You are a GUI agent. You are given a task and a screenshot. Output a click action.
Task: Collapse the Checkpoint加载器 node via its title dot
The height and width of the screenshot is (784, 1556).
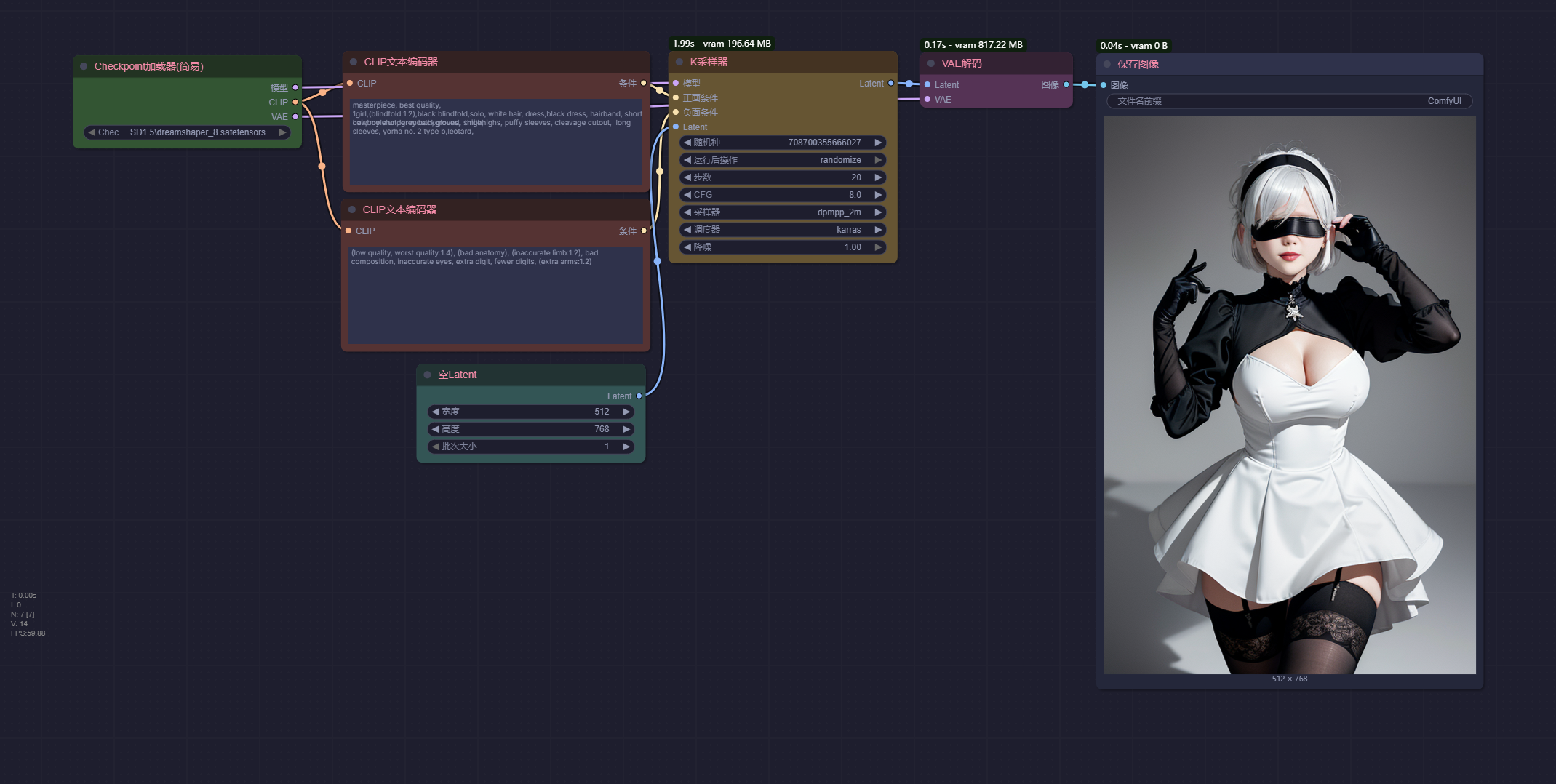[84, 66]
